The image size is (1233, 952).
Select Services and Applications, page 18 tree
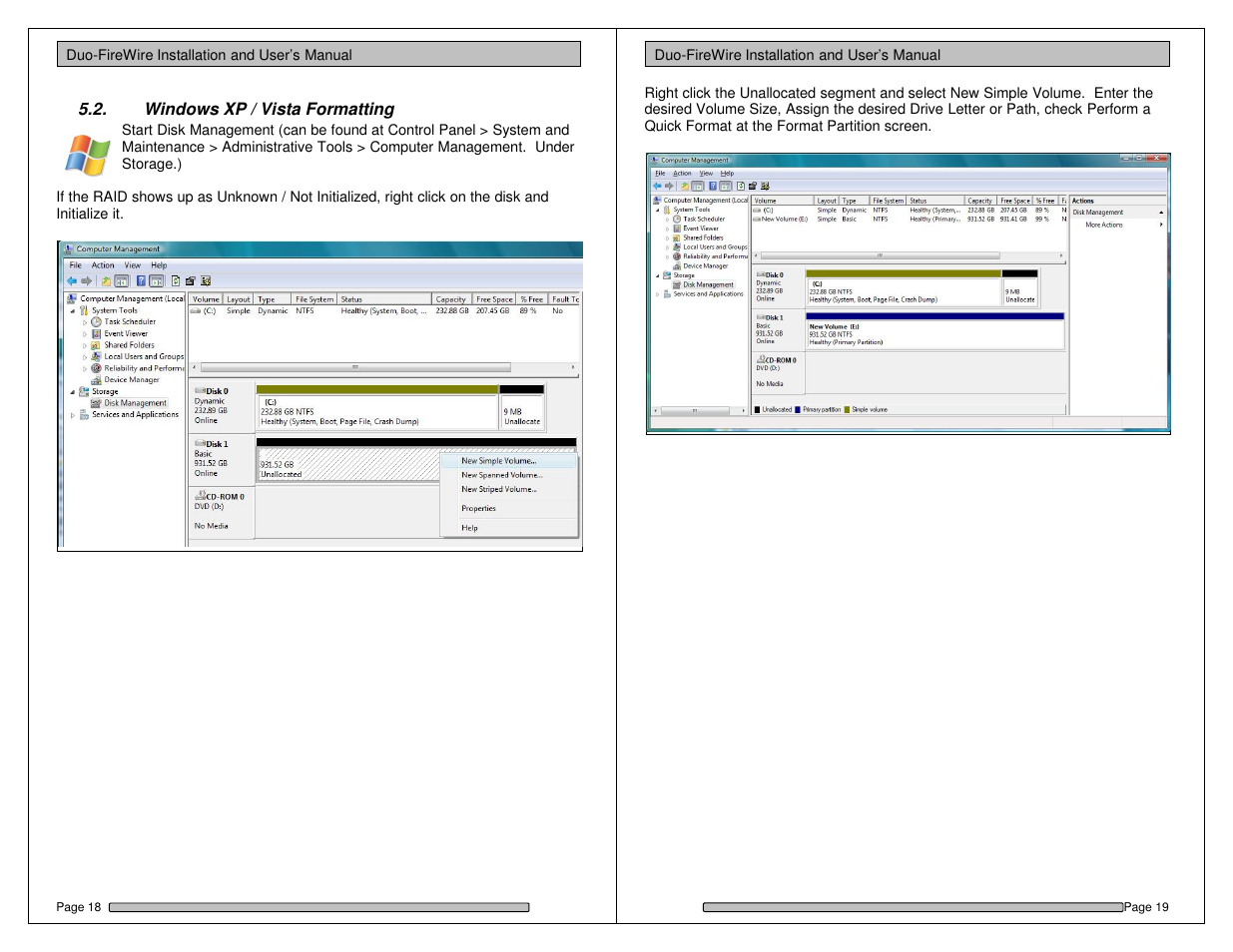tap(135, 415)
